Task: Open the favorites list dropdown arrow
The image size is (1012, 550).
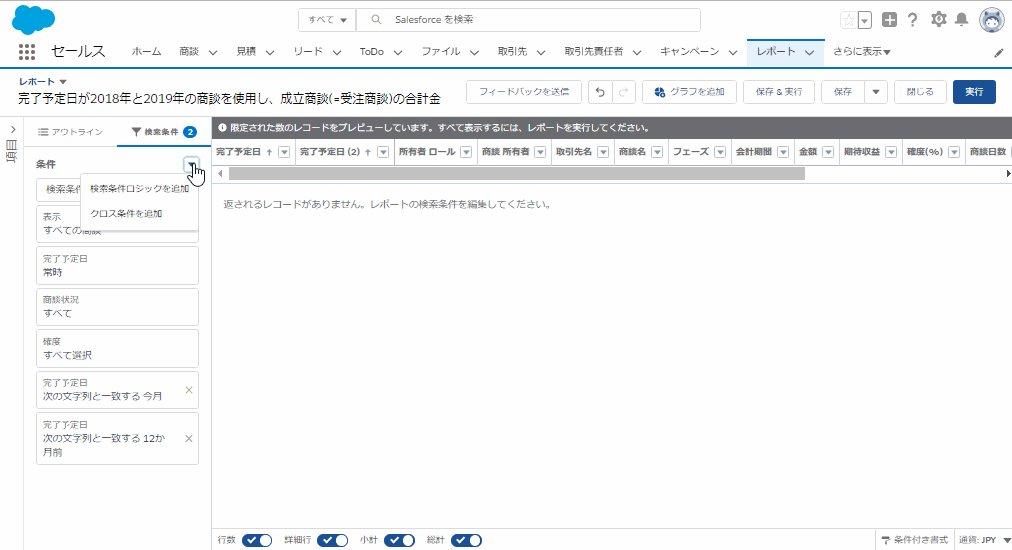Action: tap(865, 21)
